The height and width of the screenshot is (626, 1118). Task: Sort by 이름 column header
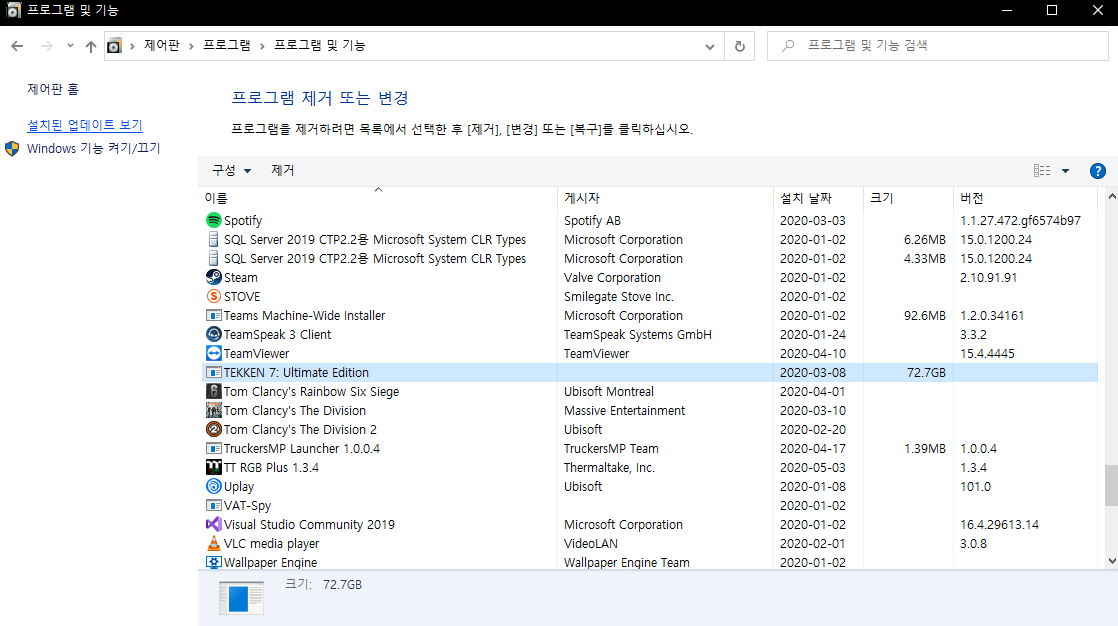[x=378, y=197]
